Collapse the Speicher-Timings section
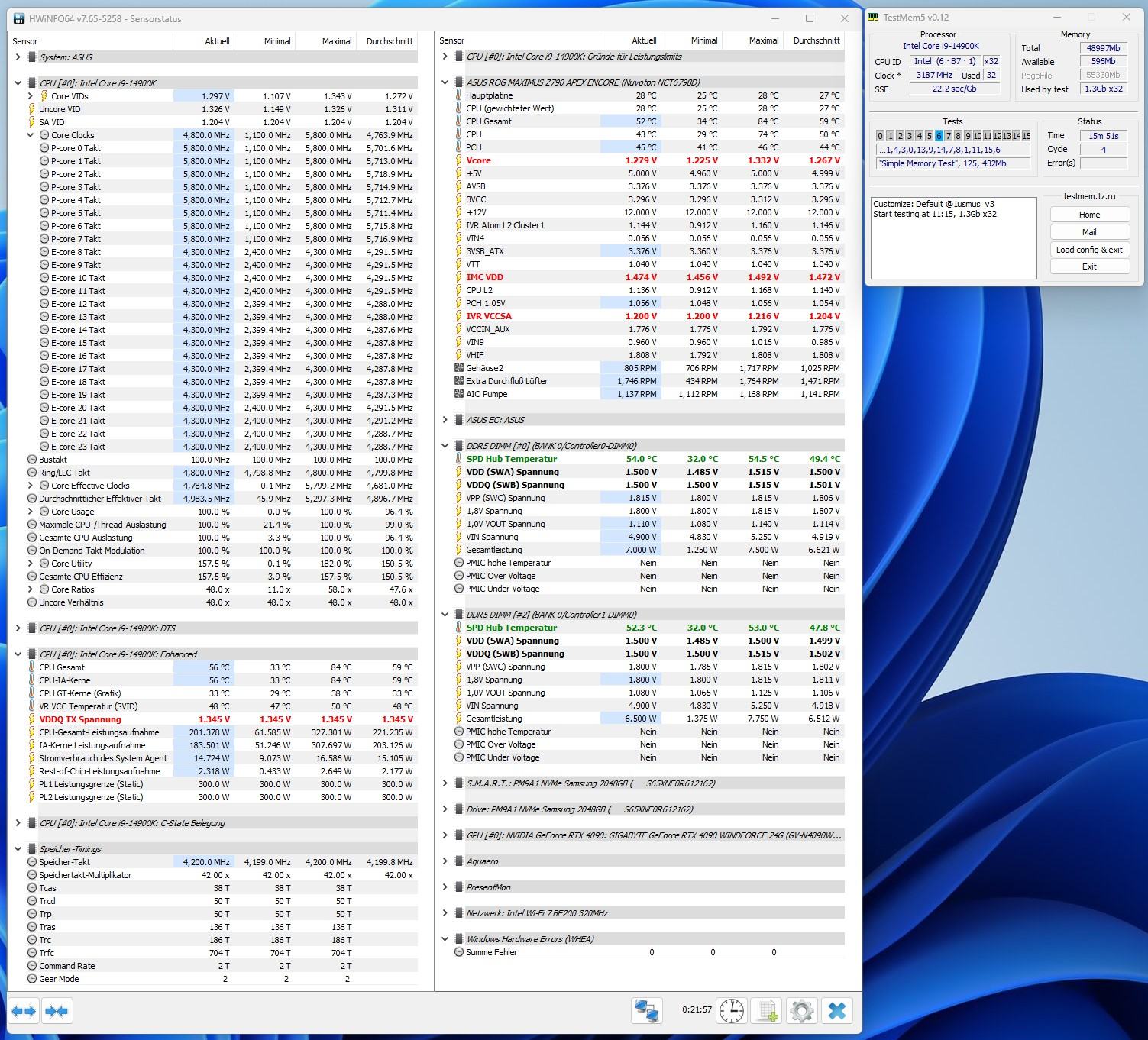 (x=18, y=849)
